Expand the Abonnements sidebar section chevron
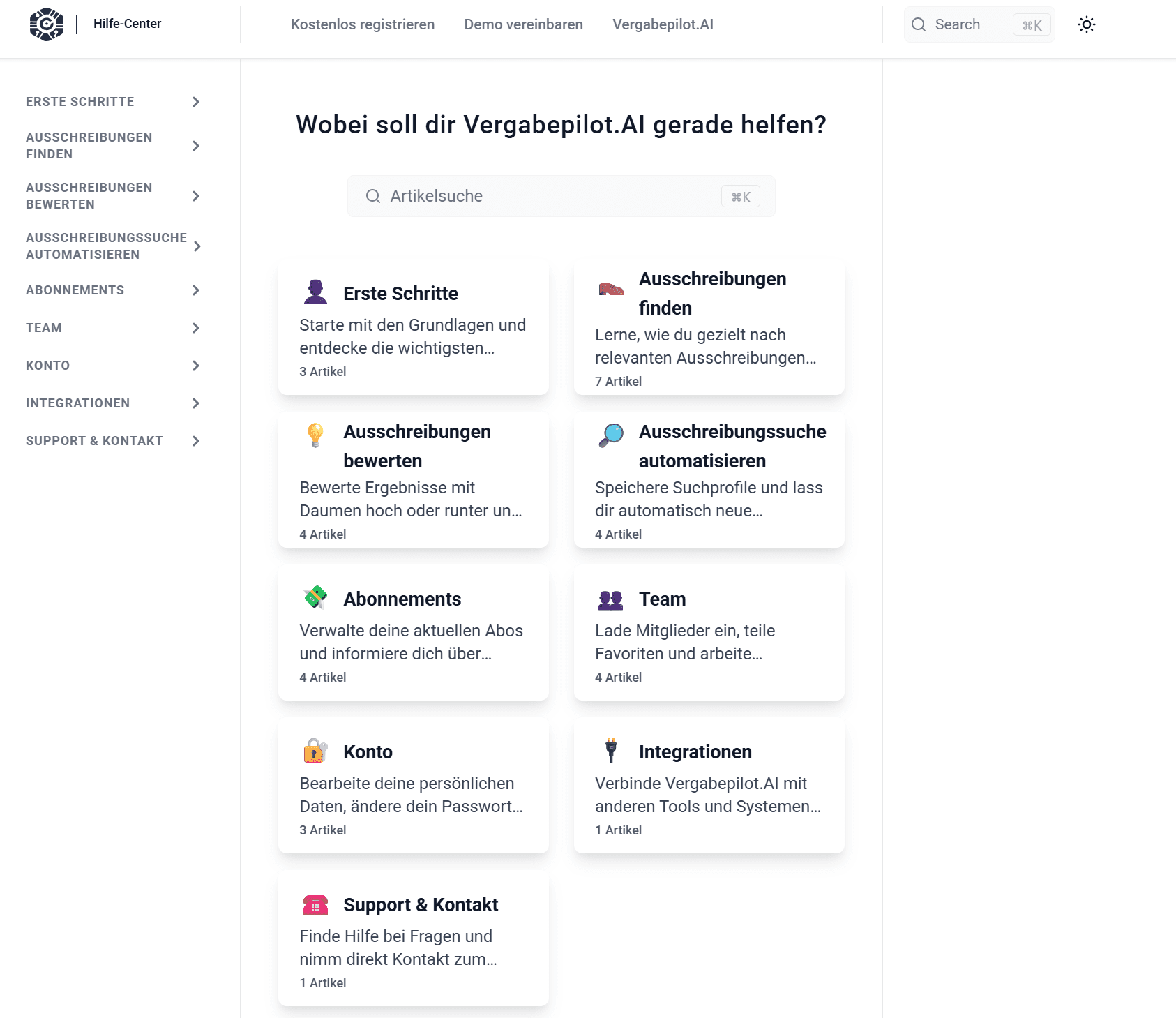Viewport: 1176px width, 1018px height. coord(196,290)
